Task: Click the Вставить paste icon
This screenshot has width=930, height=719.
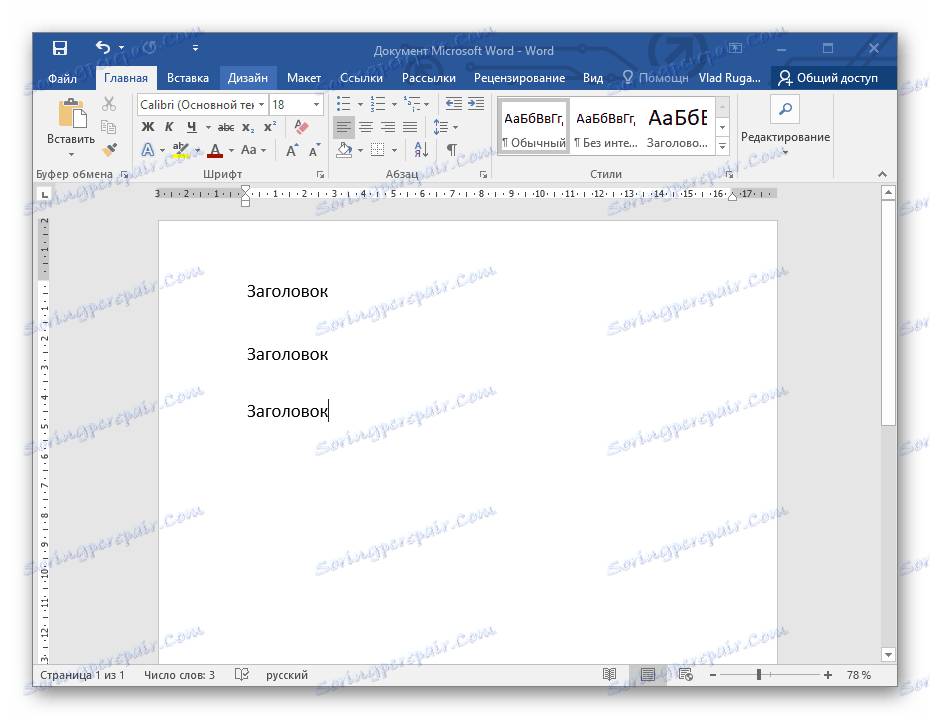Action: (x=72, y=114)
